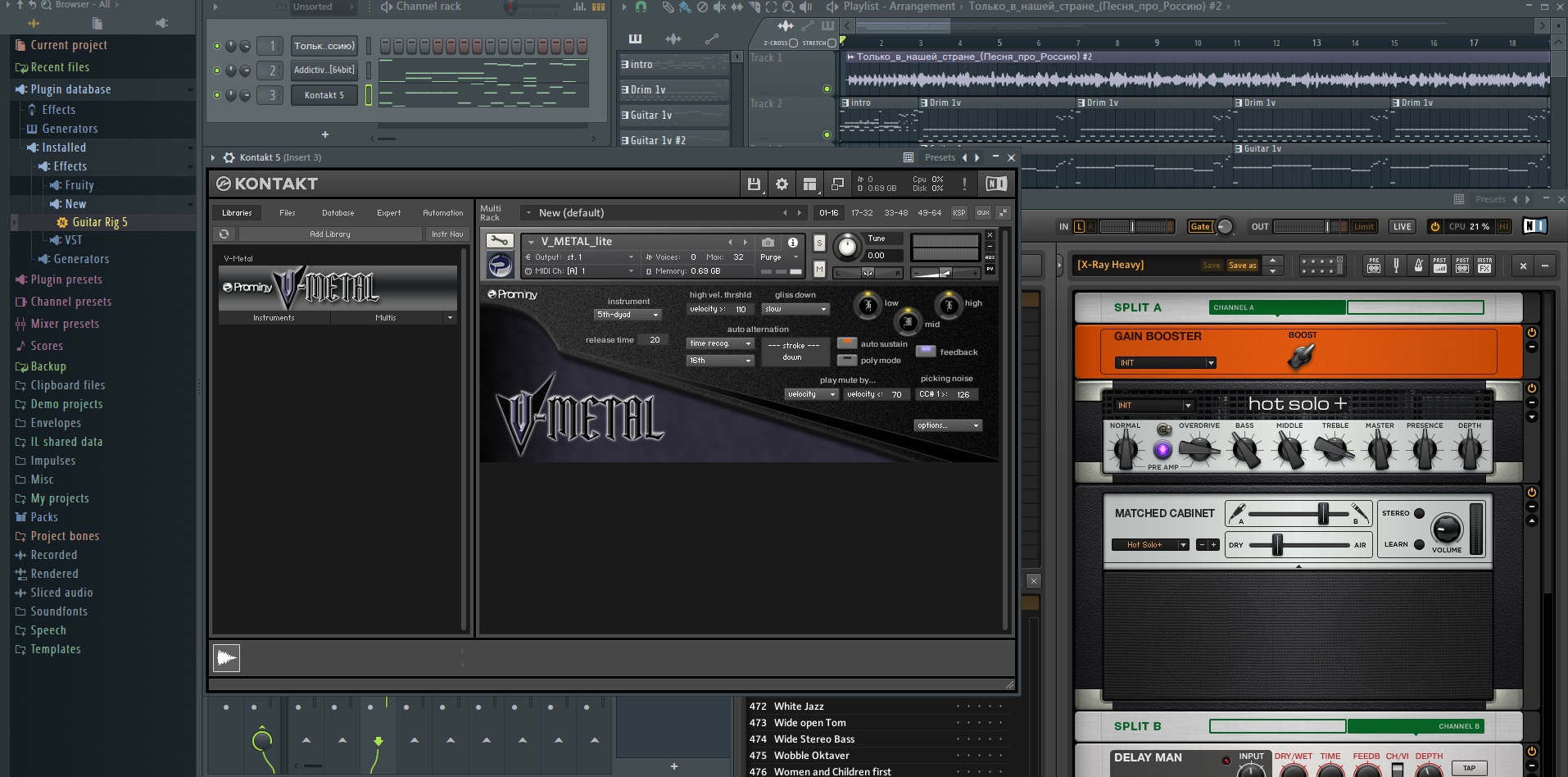This screenshot has height=777, width=1568.
Task: Adjust Matched Cabinet DRY/AIR slider
Action: tap(1276, 545)
